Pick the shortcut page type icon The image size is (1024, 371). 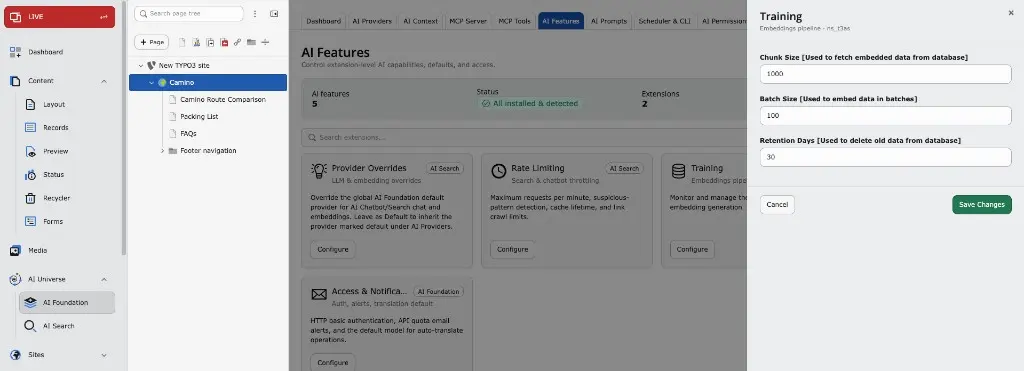coord(210,42)
